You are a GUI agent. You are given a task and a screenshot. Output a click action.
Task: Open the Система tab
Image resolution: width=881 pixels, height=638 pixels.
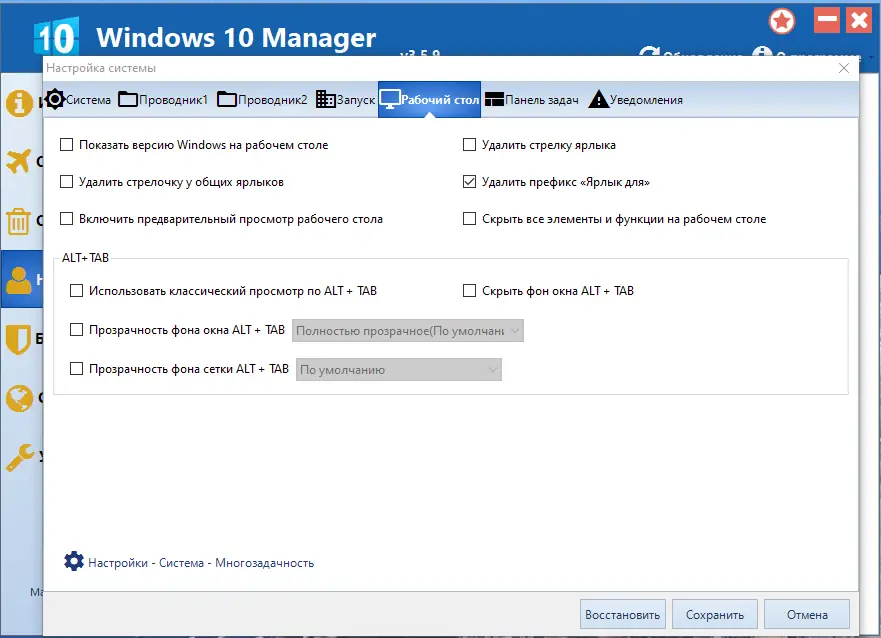[x=78, y=99]
